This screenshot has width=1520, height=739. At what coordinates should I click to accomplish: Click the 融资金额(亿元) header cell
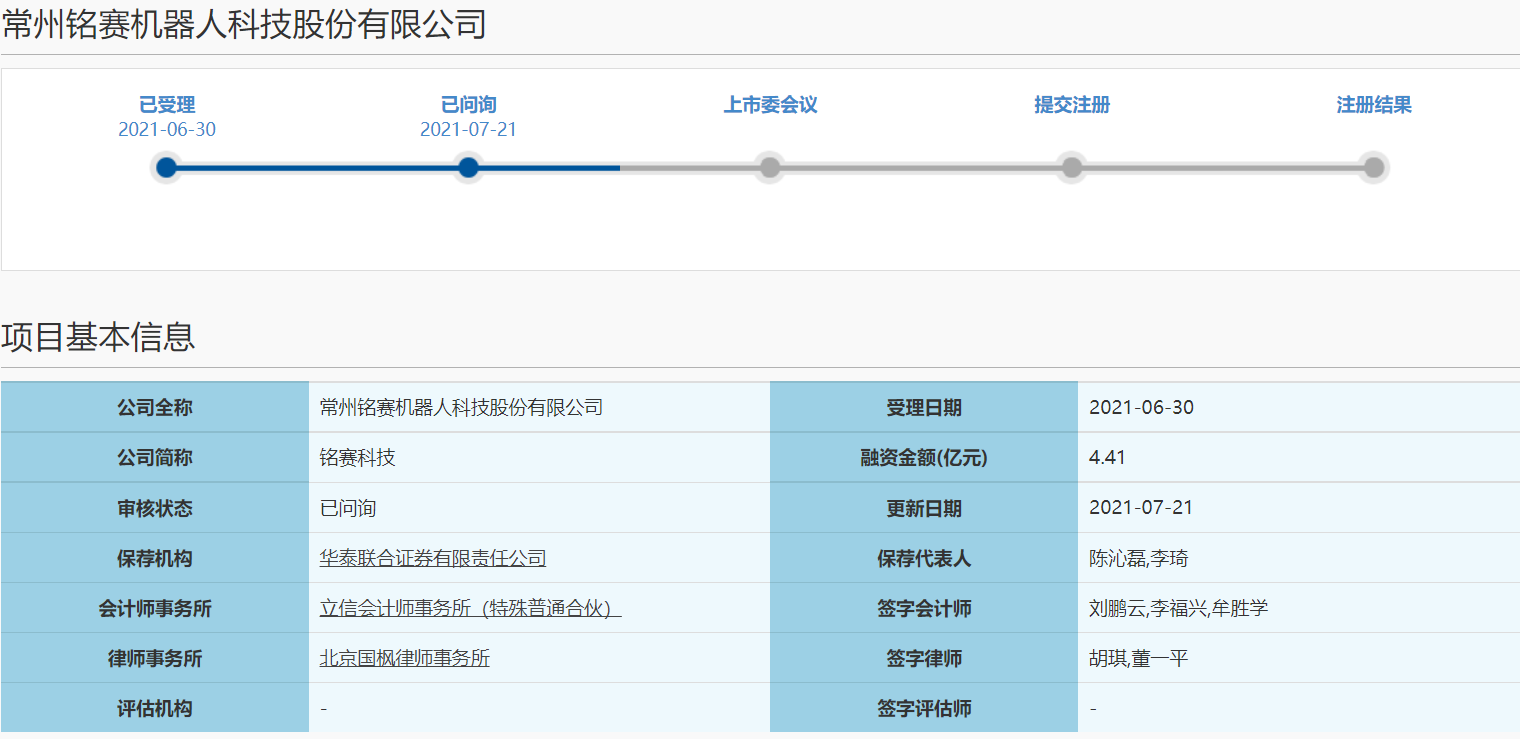(x=924, y=458)
